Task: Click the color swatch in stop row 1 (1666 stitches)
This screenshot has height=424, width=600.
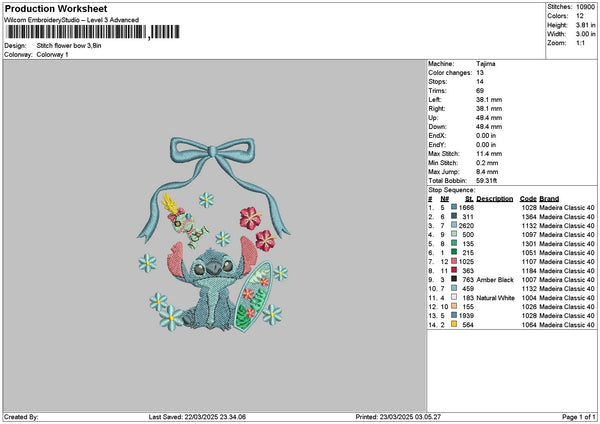Action: [x=454, y=207]
